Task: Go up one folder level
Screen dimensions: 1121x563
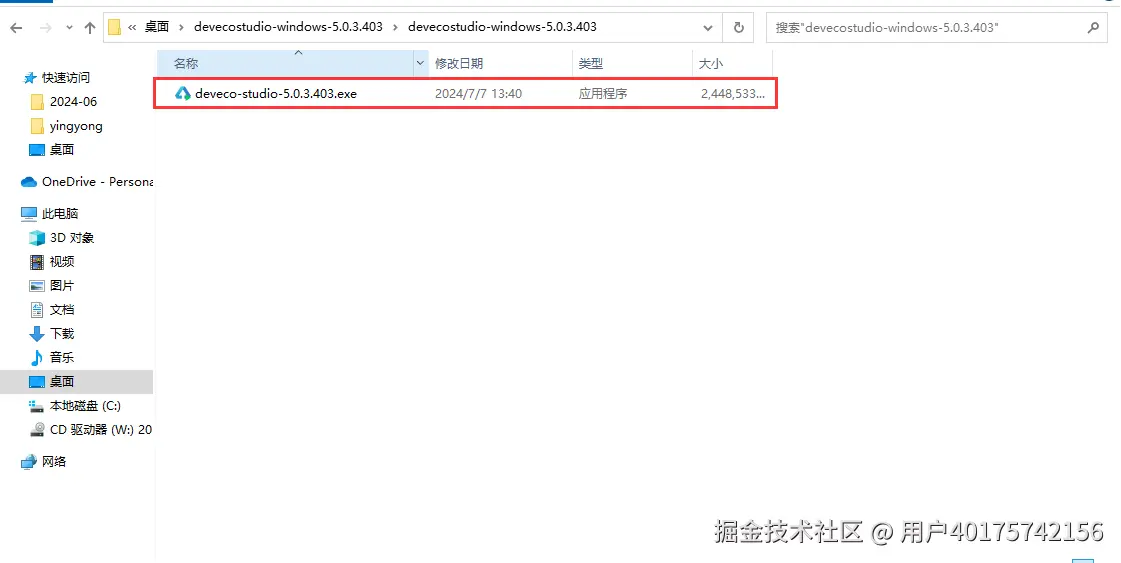Action: [x=89, y=28]
